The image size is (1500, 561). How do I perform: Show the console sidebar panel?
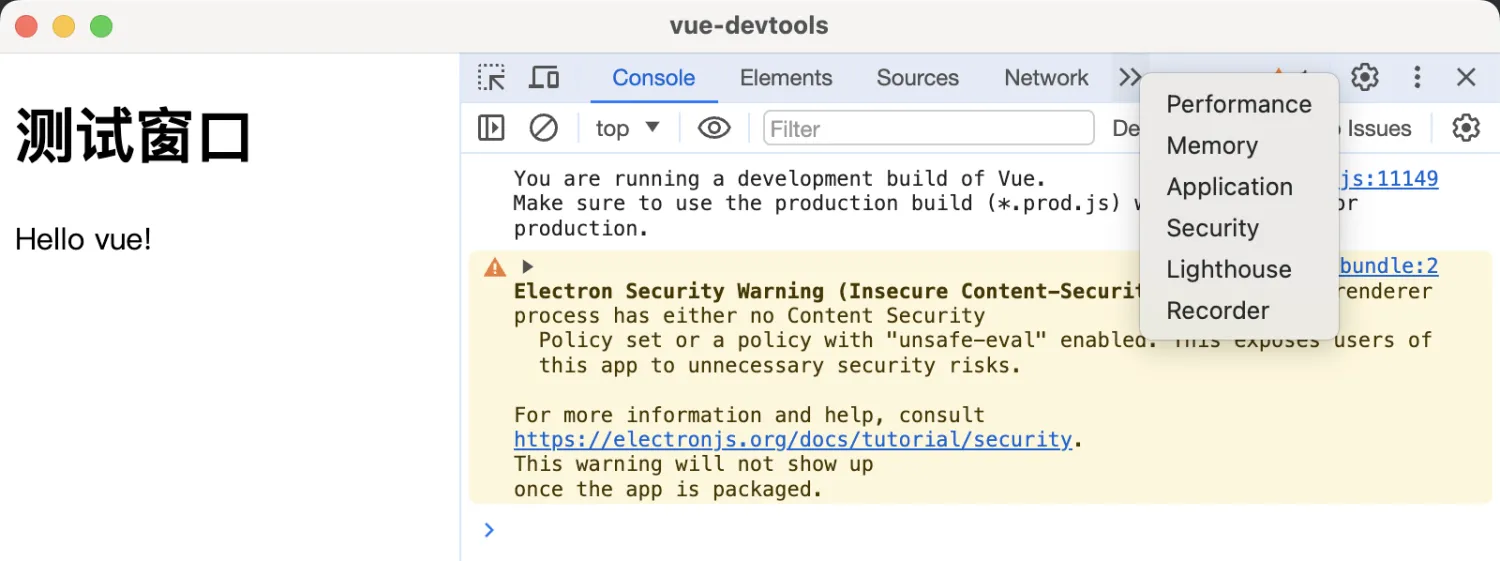(491, 128)
